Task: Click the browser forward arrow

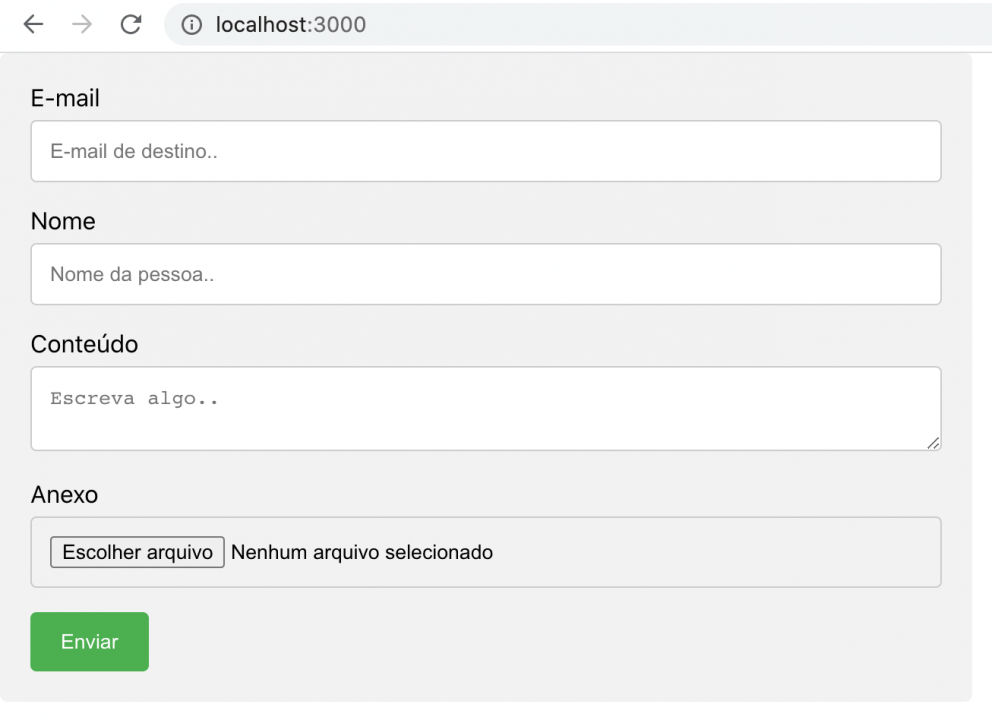Action: pos(82,24)
